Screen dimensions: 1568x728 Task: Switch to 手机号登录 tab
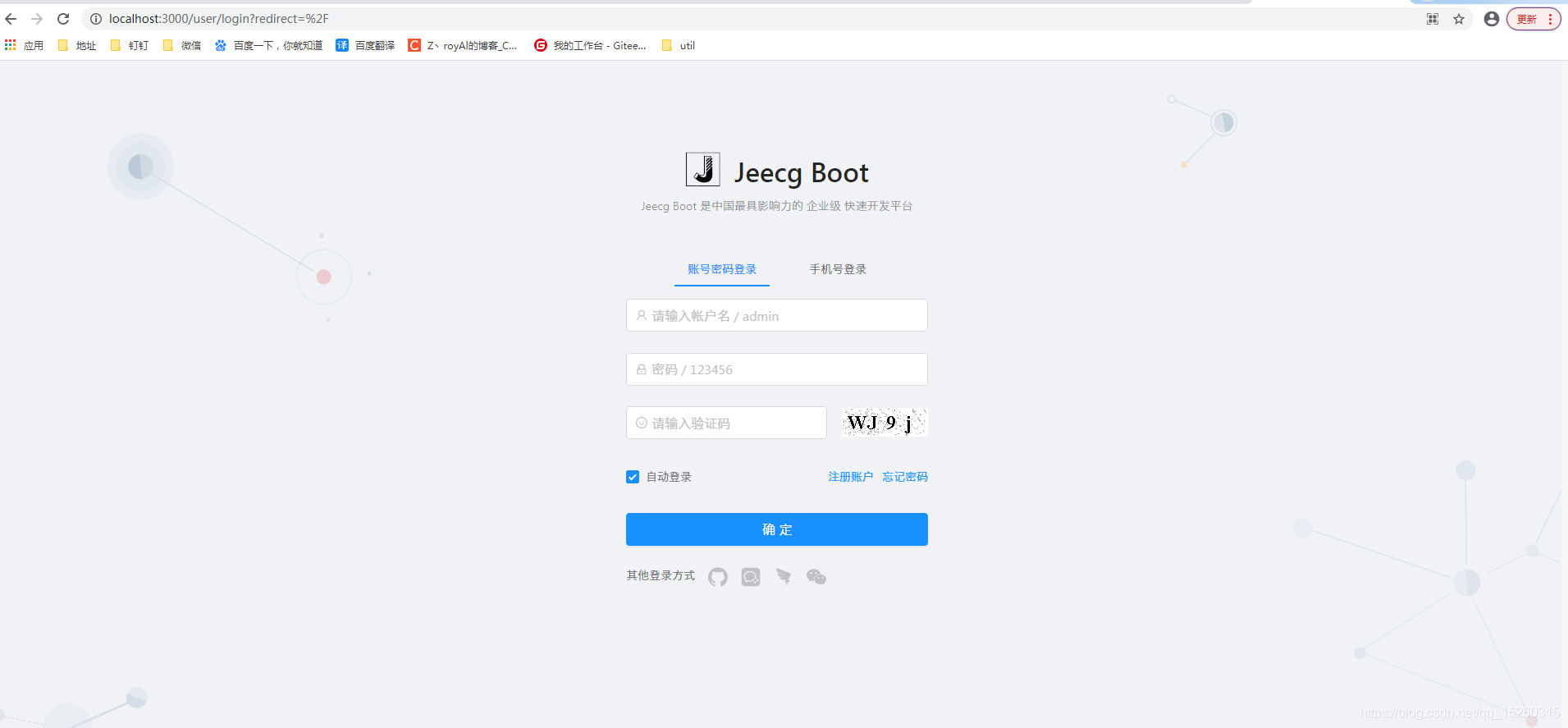click(x=838, y=269)
